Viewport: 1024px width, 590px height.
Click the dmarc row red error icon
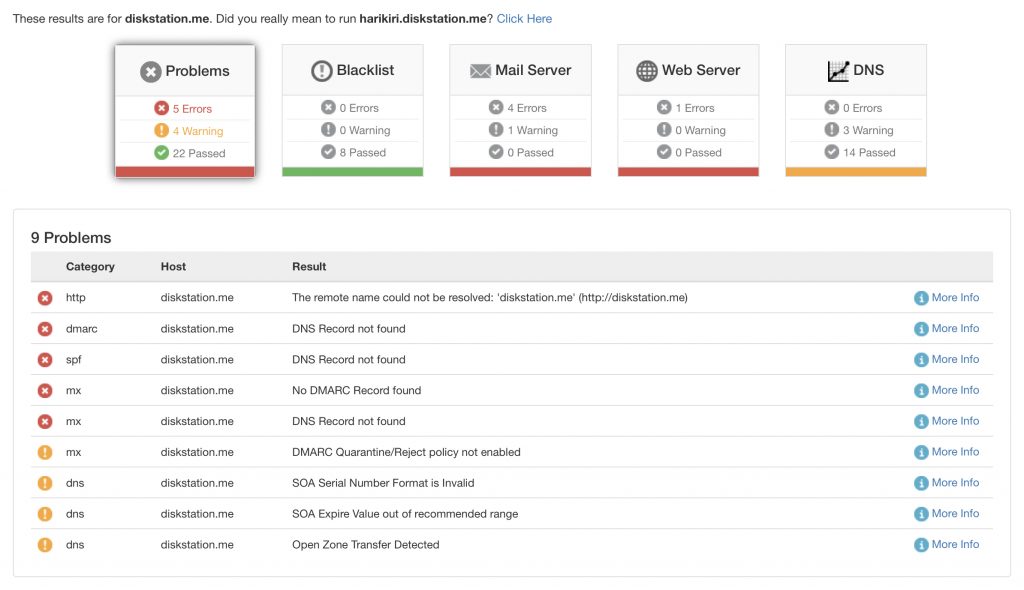point(45,329)
